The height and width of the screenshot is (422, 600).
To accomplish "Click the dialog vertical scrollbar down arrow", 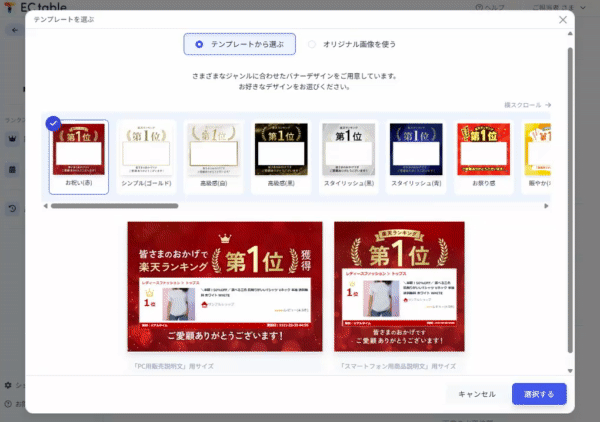I will coord(570,371).
